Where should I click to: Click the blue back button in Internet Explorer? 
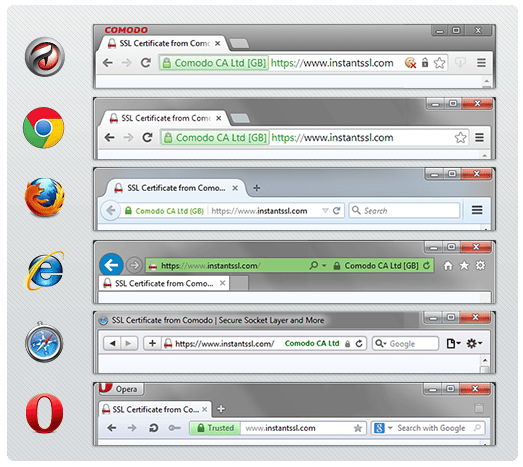[x=111, y=265]
